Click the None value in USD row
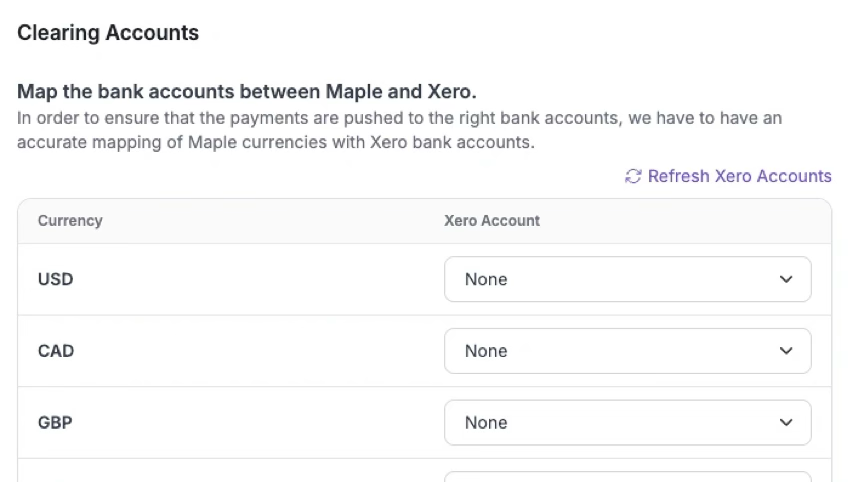Image resolution: width=864 pixels, height=482 pixels. 486,280
